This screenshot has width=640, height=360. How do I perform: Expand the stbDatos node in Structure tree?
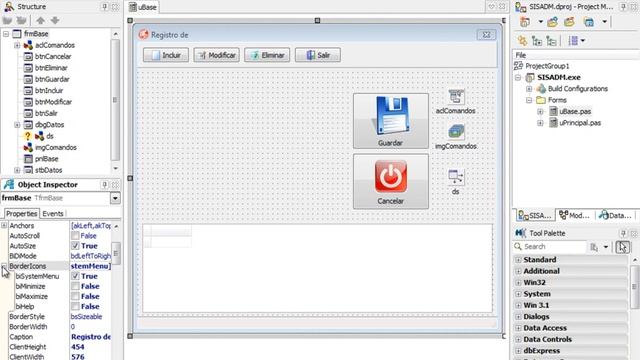click(17, 170)
